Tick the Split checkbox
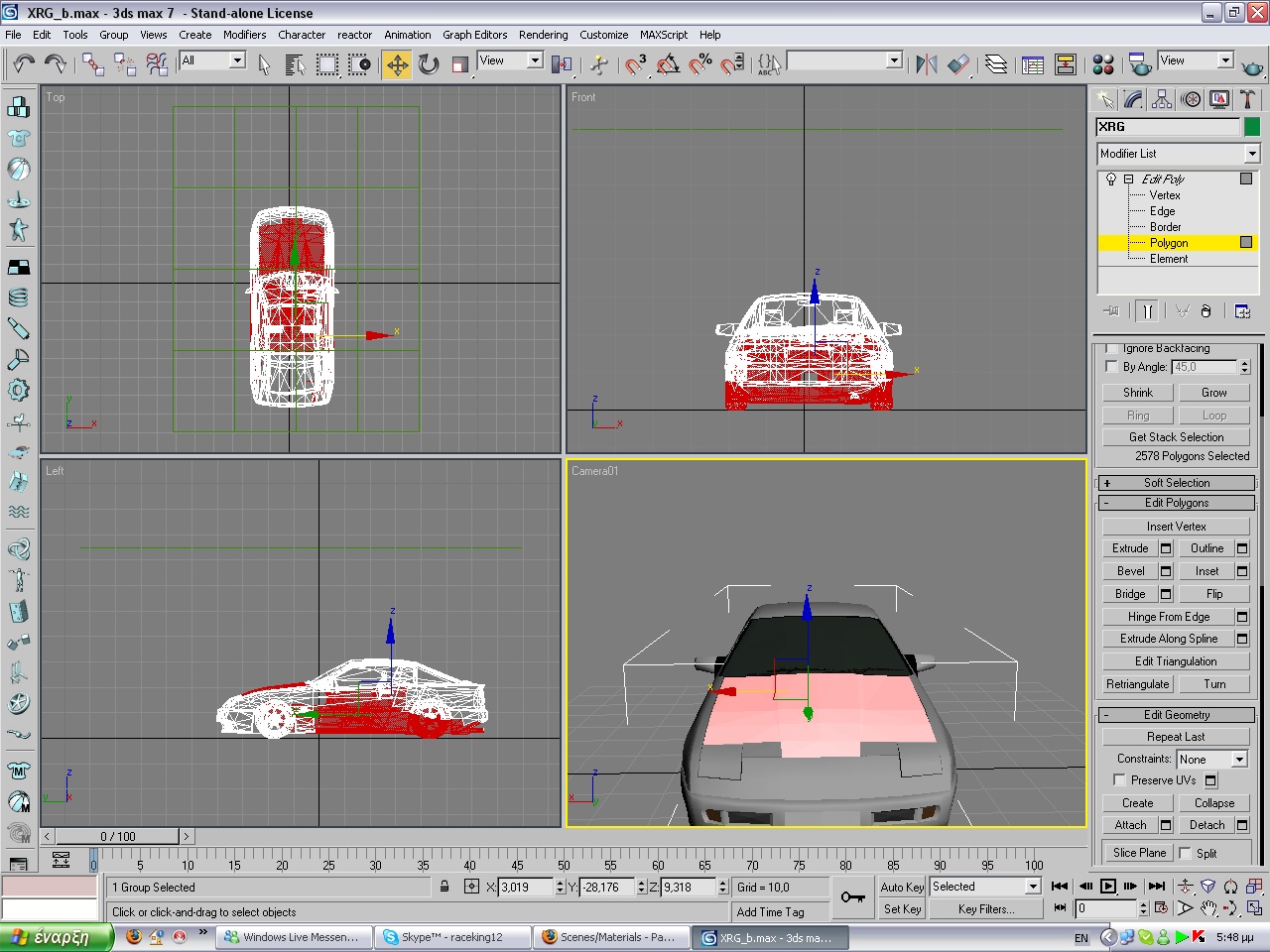Image resolution: width=1270 pixels, height=952 pixels. 1185,853
